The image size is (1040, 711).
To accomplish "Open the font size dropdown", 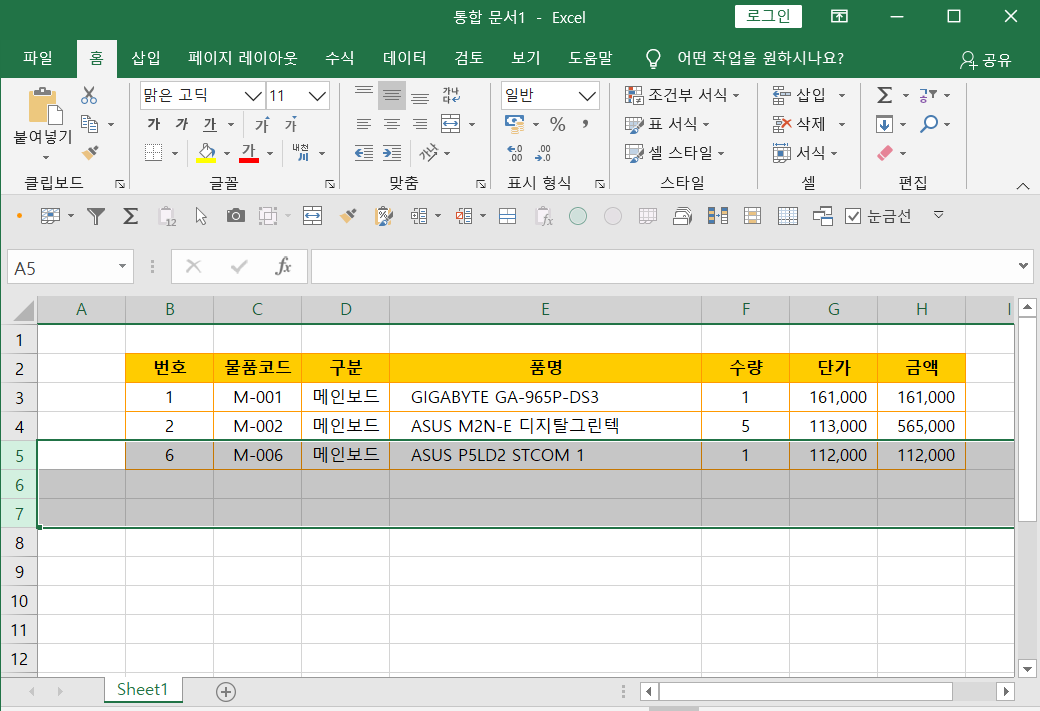I will pyautogui.click(x=318, y=96).
